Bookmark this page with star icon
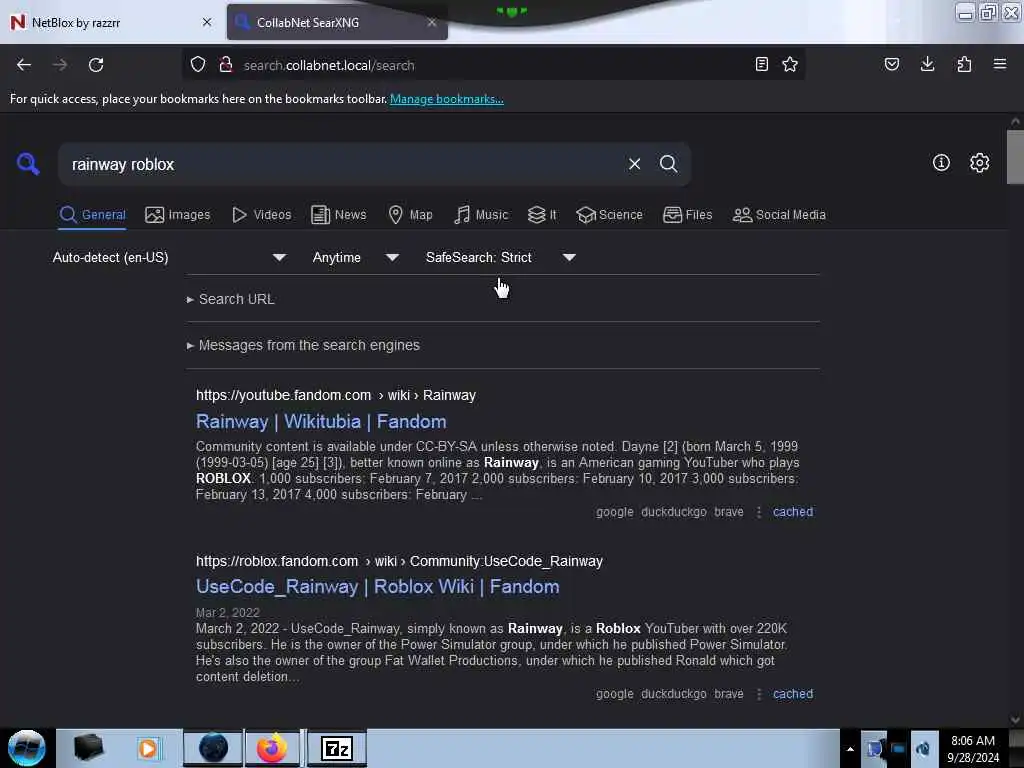Viewport: 1024px width, 768px height. pyautogui.click(x=790, y=65)
